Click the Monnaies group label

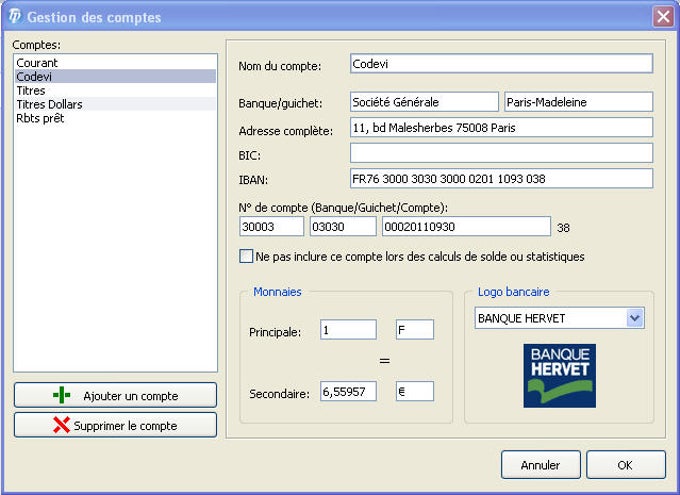click(277, 292)
